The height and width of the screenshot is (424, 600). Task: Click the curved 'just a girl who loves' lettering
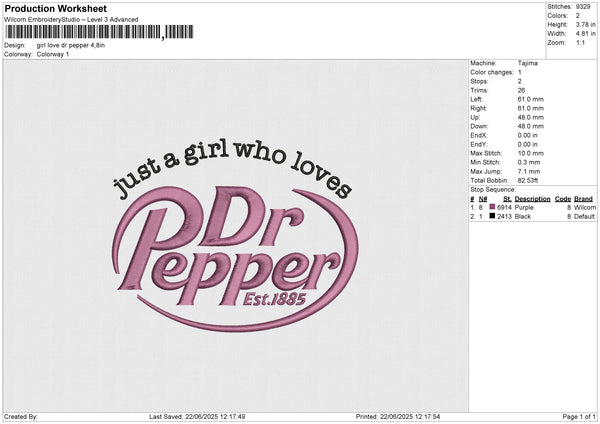[x=232, y=170]
